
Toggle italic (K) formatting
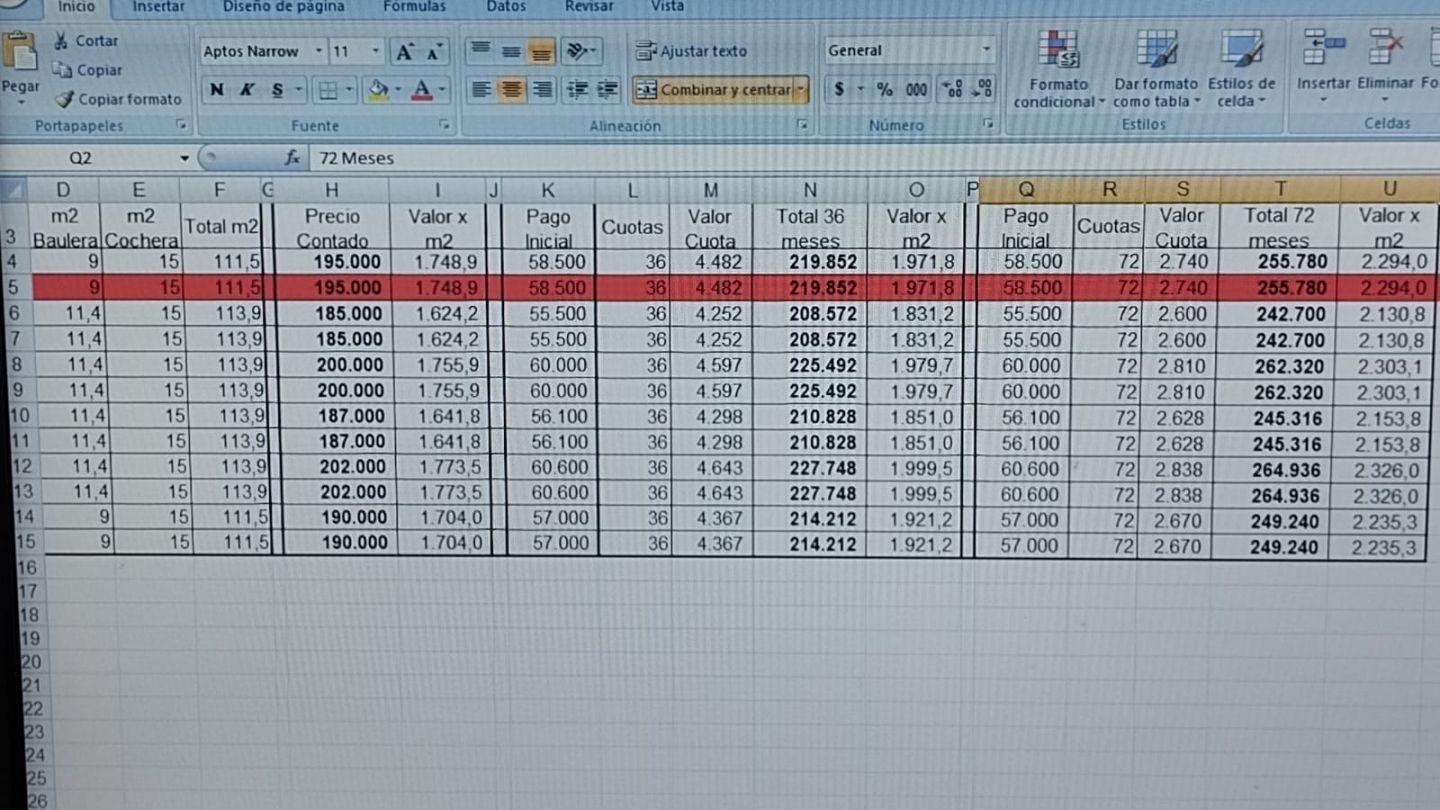(x=247, y=90)
